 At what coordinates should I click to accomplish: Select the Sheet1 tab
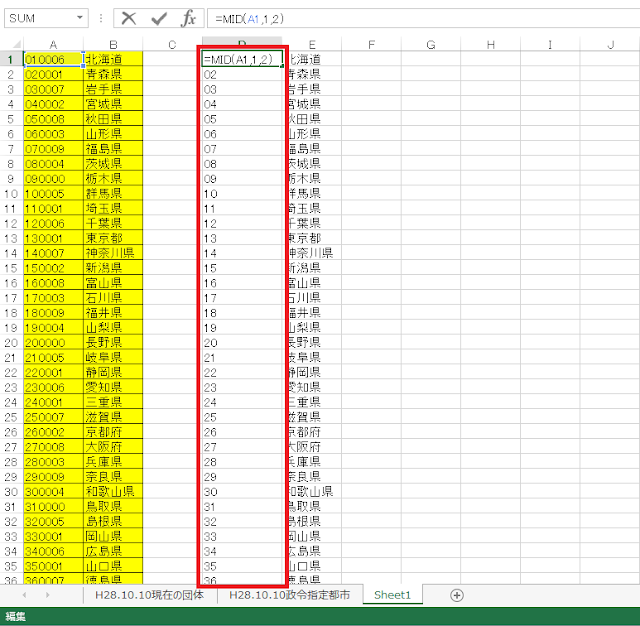393,595
